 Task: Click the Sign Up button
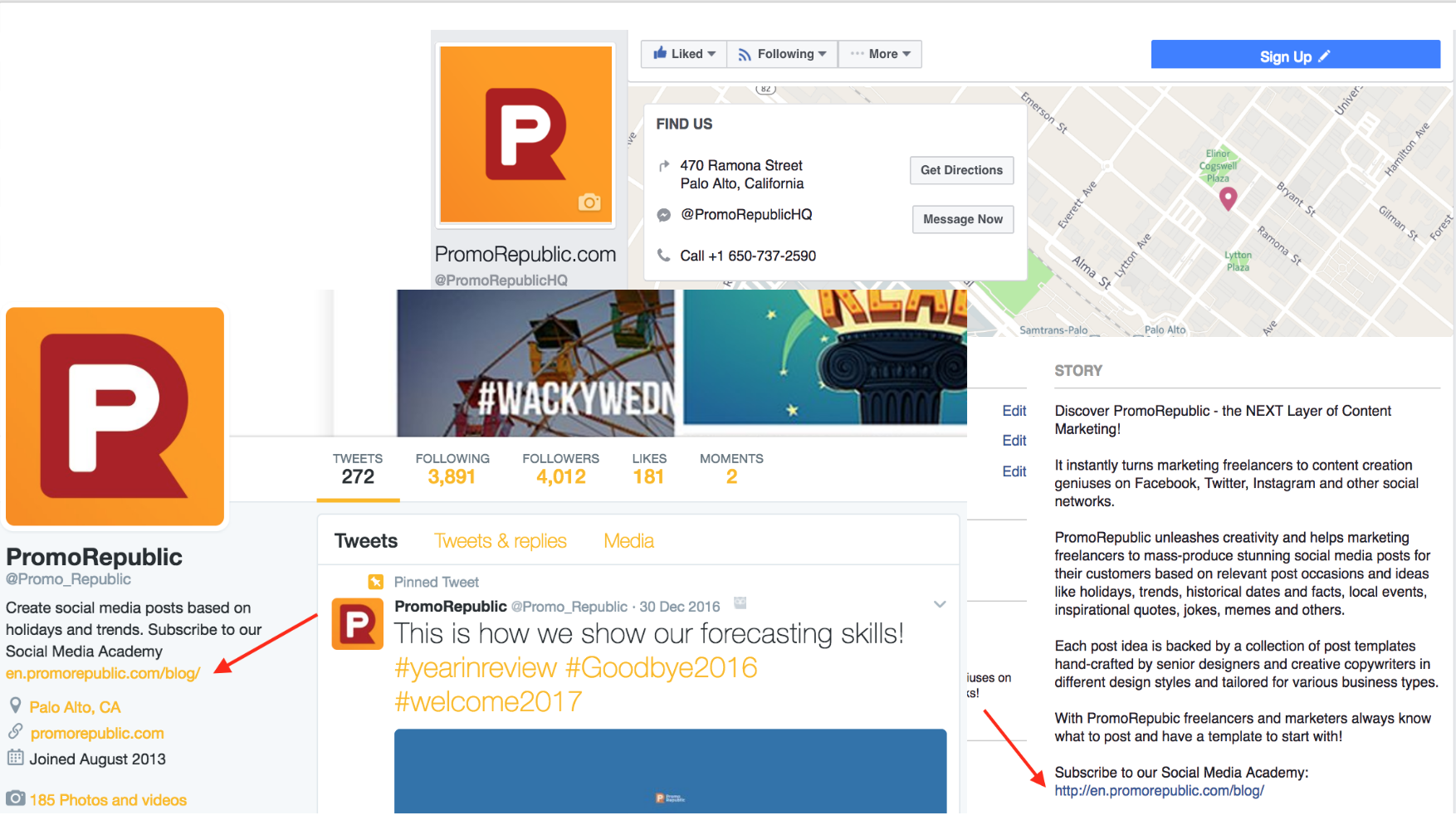1295,55
